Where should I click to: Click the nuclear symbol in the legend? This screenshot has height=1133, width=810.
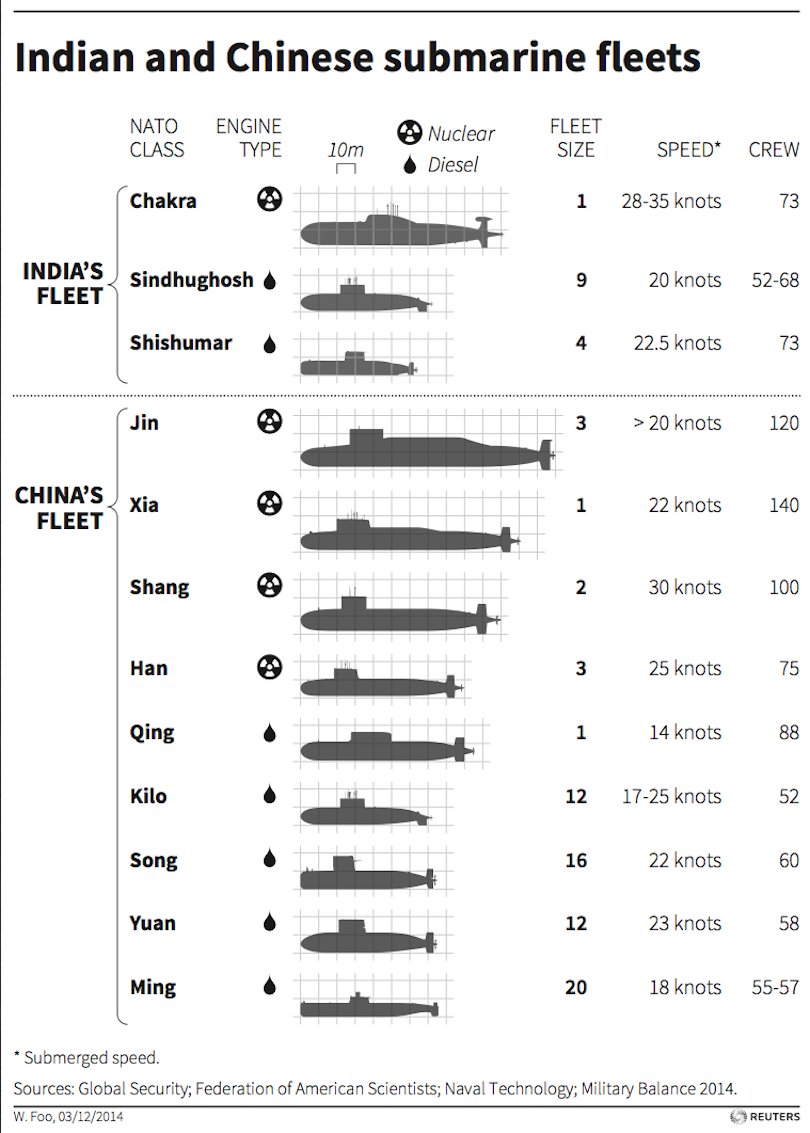click(x=410, y=133)
